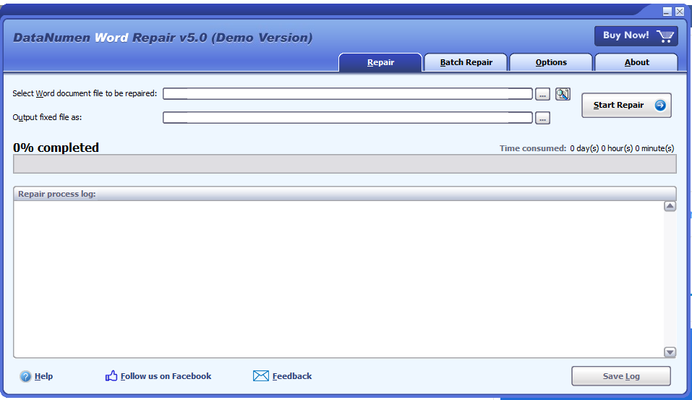The height and width of the screenshot is (400, 692).
Task: Click the Facebook thumbs-up icon
Action: click(111, 376)
